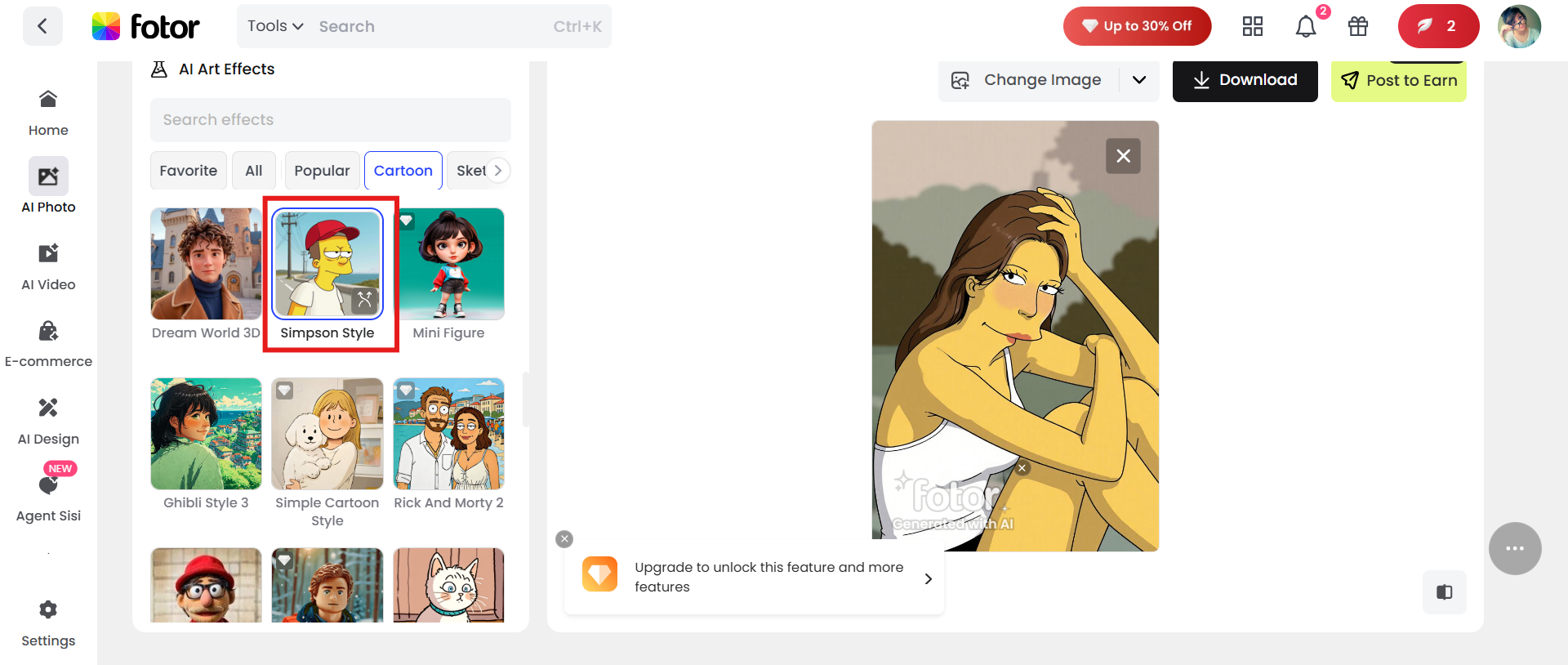This screenshot has width=1568, height=665.
Task: Click the upgrade to unlock feature text
Action: point(769,577)
